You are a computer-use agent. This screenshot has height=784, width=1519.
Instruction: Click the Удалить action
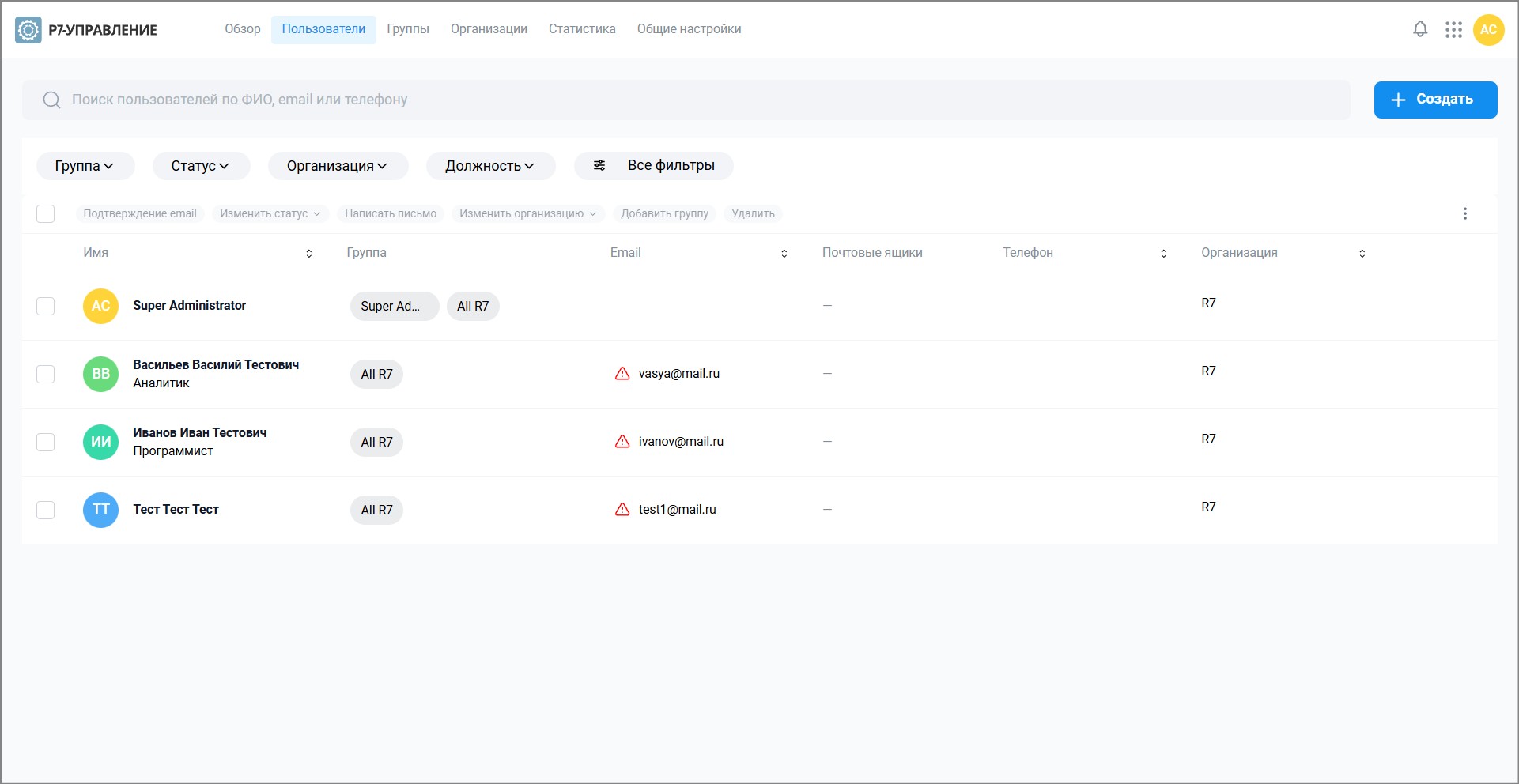753,213
